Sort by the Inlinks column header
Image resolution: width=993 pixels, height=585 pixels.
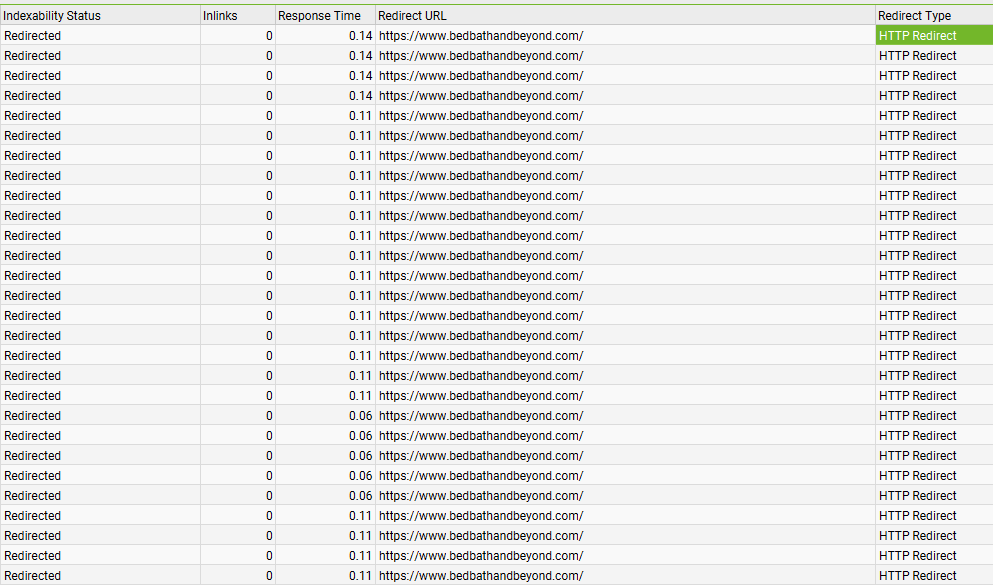pos(220,16)
